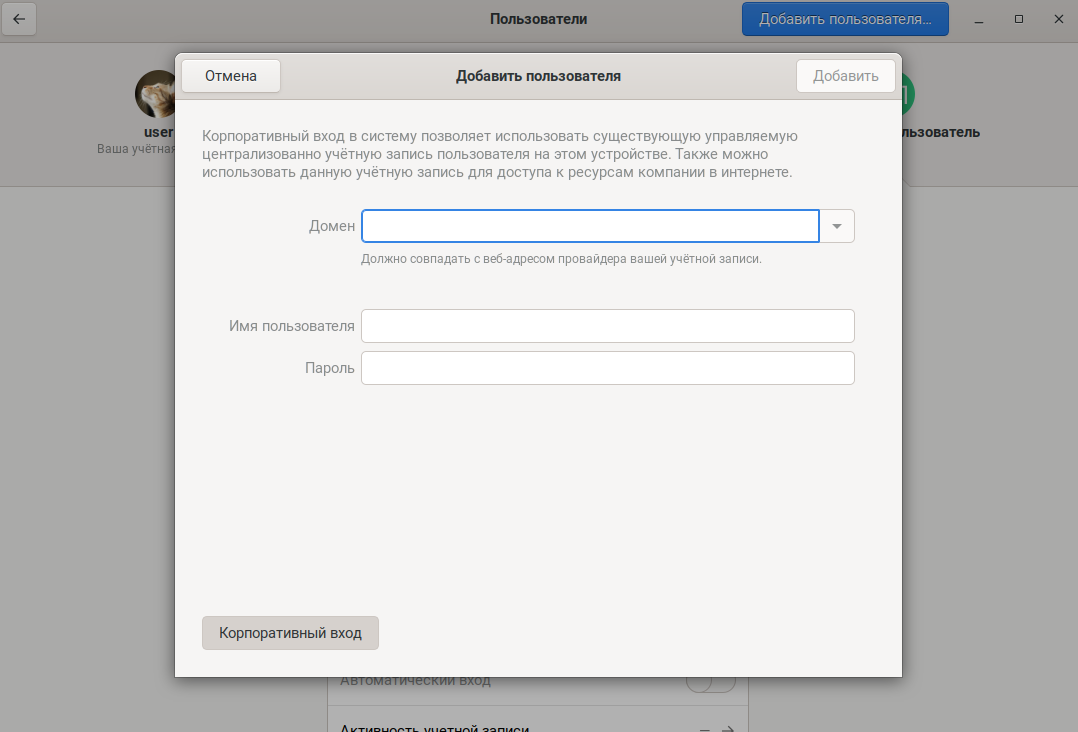1078x732 pixels.
Task: Toggle the Корпоративный вход button
Action: pyautogui.click(x=290, y=633)
